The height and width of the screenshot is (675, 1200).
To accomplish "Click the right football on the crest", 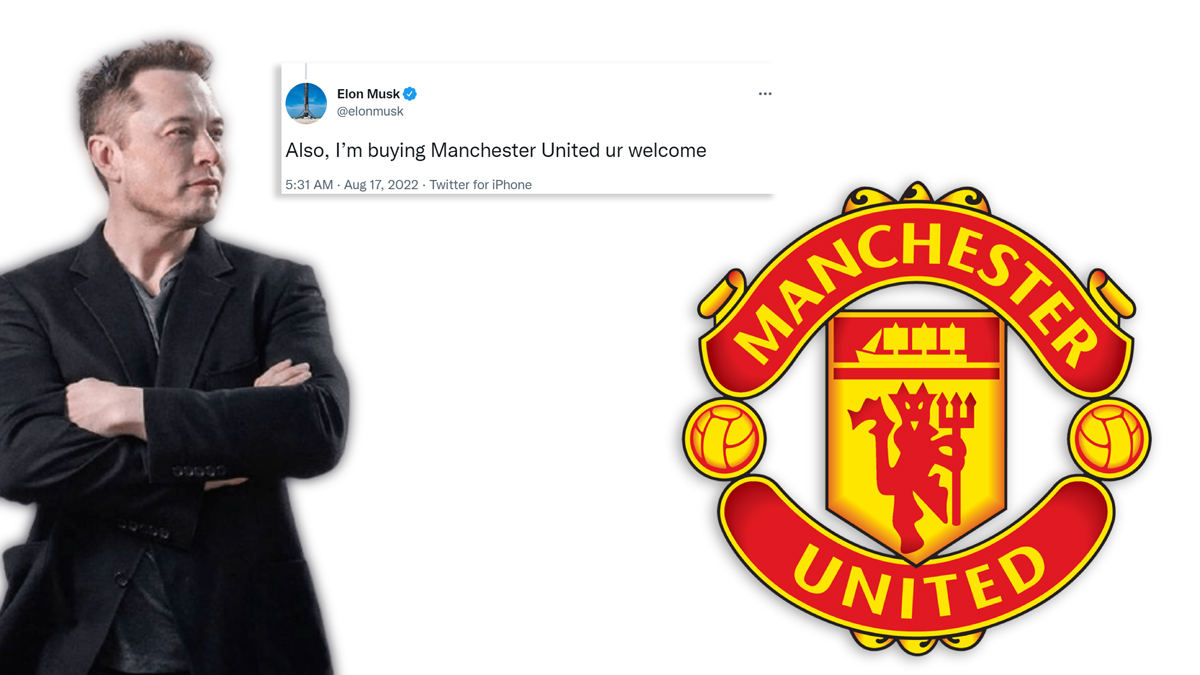I will tap(1110, 438).
